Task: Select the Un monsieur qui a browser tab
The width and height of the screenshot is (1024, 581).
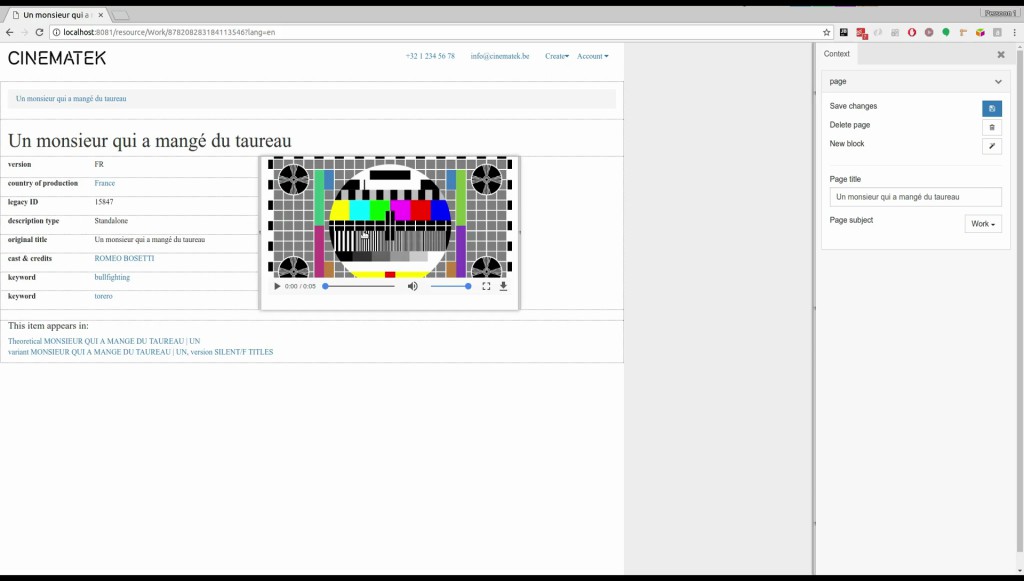Action: (56, 15)
